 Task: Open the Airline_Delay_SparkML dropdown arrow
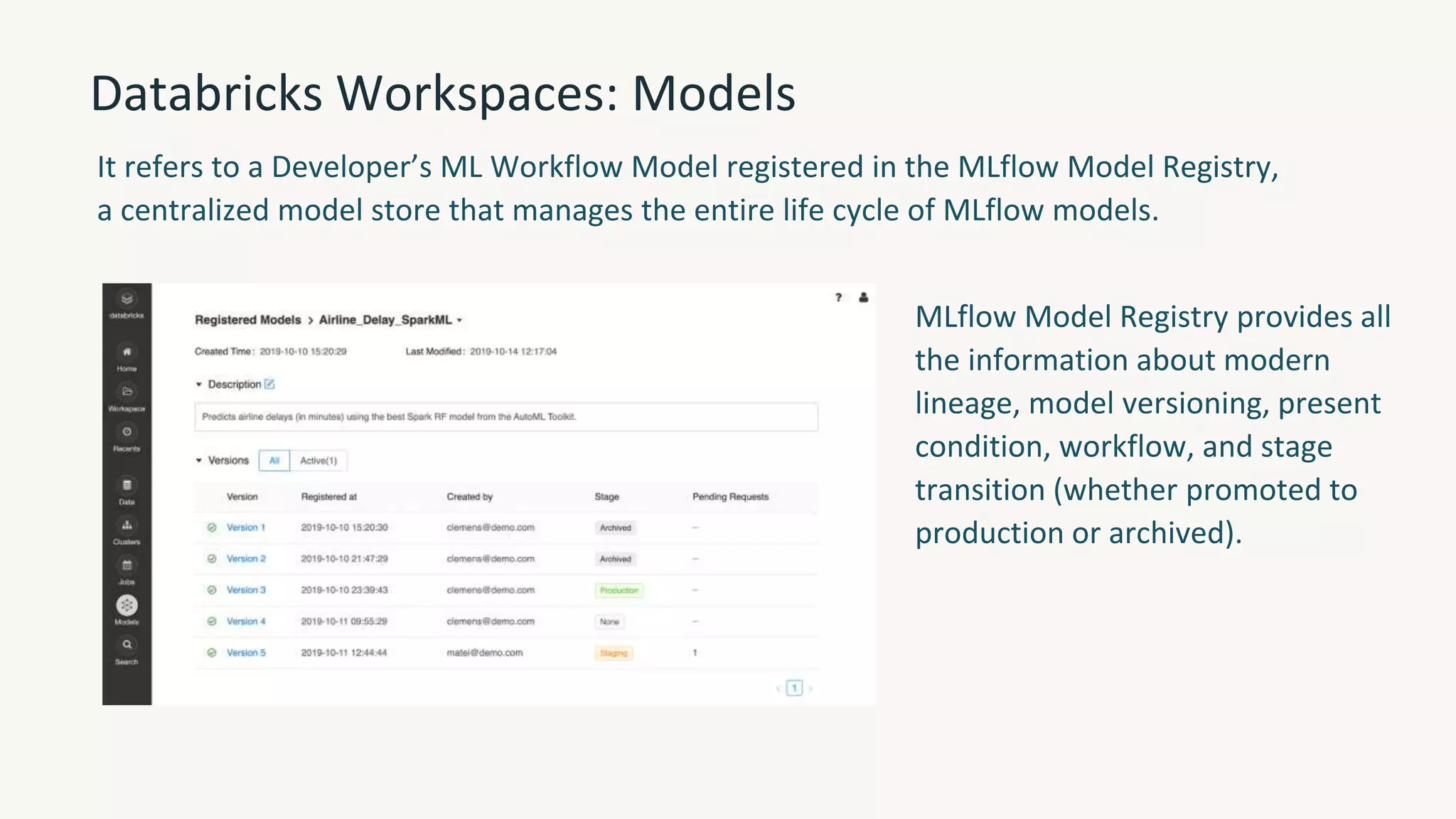tap(459, 321)
